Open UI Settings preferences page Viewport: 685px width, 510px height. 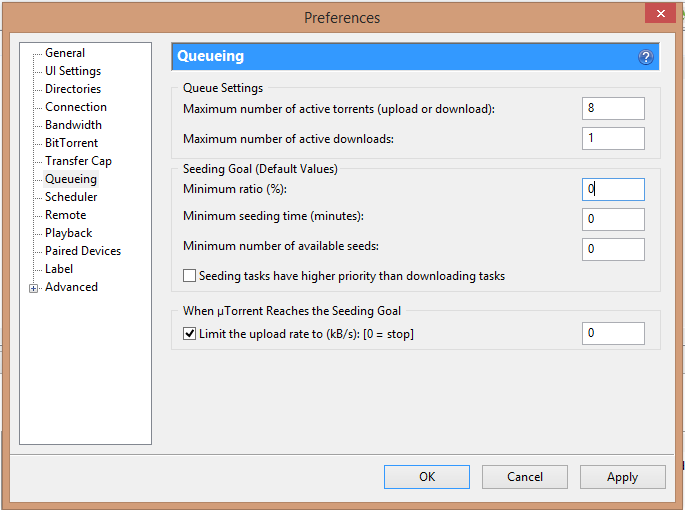[x=73, y=71]
